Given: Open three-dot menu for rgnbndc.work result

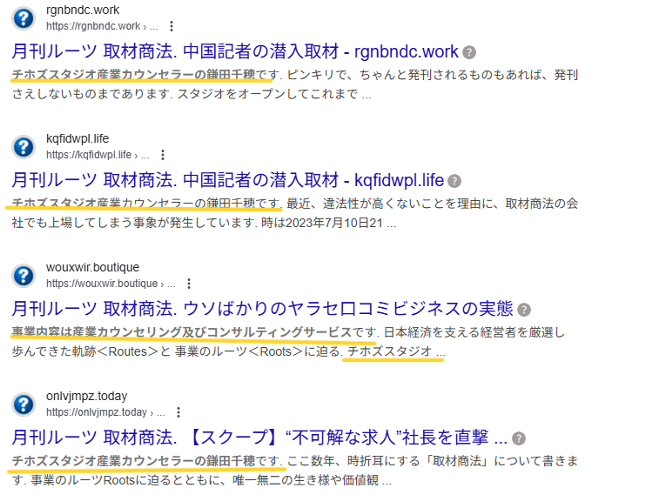Looking at the screenshot, I should point(172,26).
